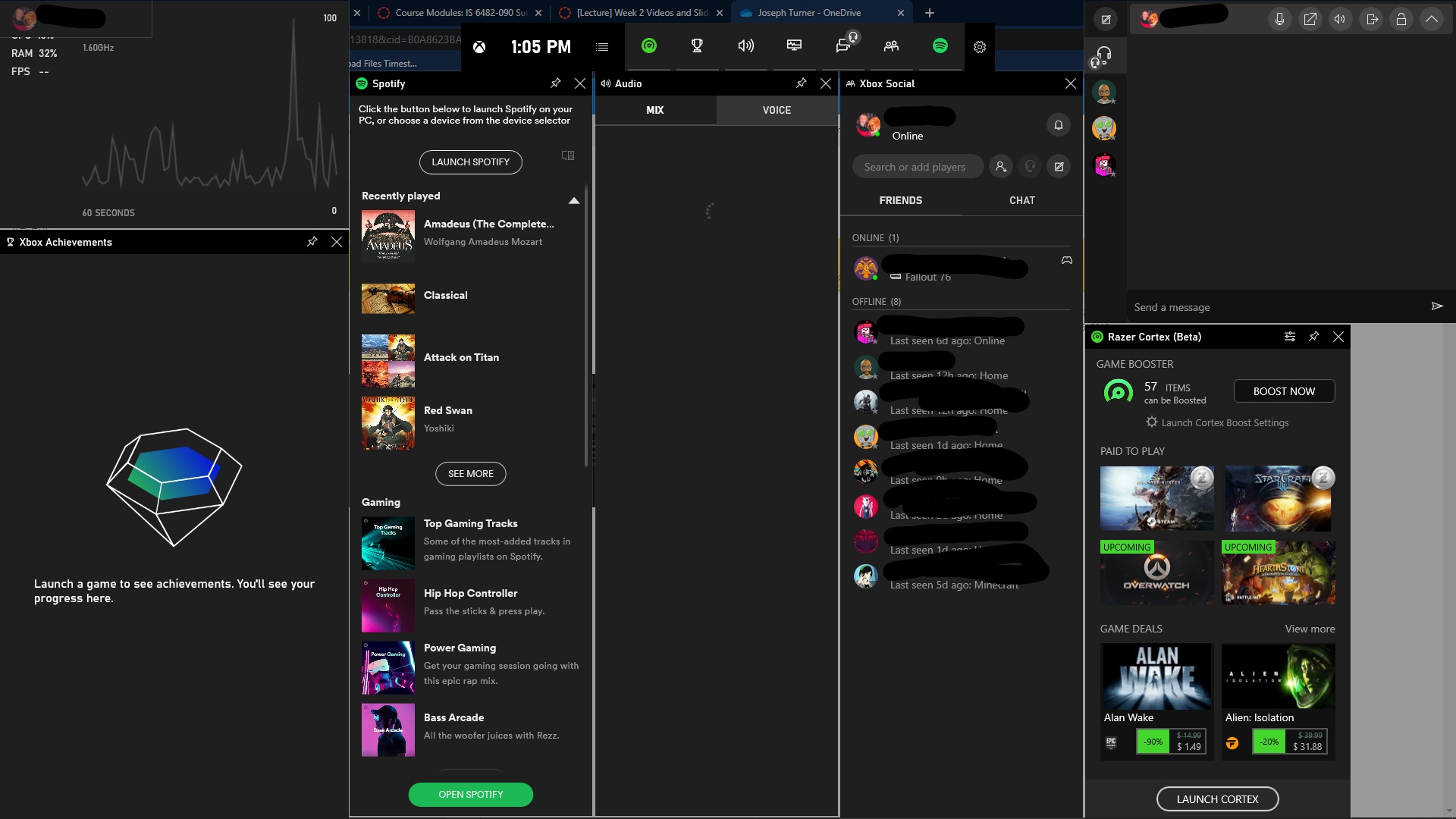Screen dimensions: 1456x819
Task: Click the Game Booster icon in Razer Cortex
Action: point(1118,391)
